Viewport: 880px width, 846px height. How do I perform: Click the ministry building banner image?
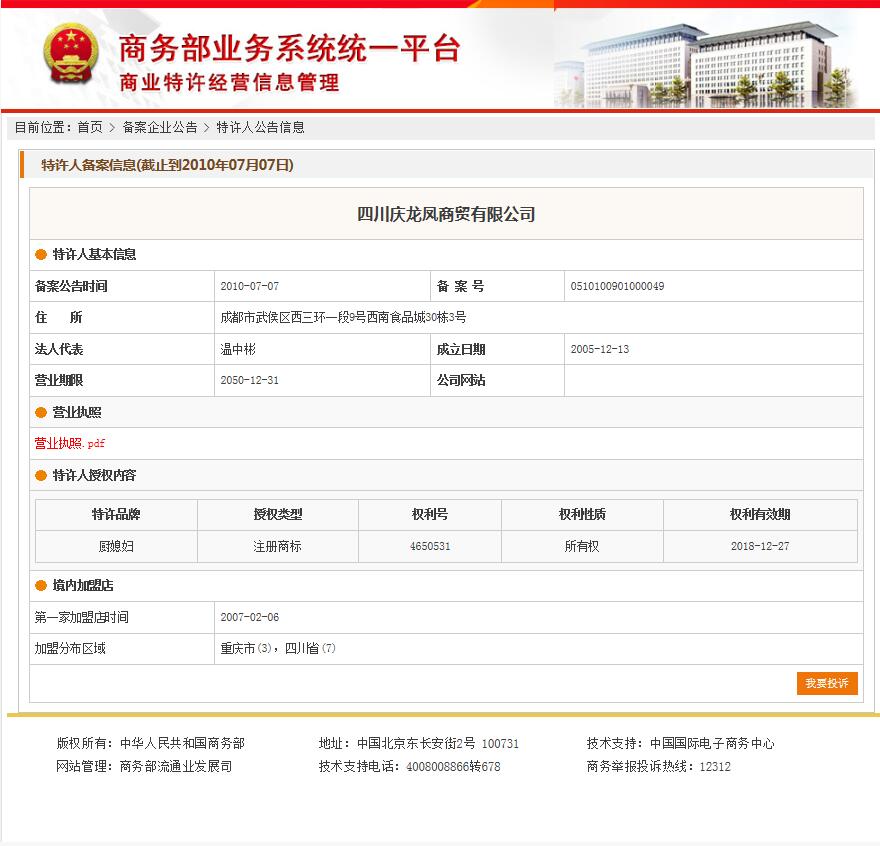(706, 65)
